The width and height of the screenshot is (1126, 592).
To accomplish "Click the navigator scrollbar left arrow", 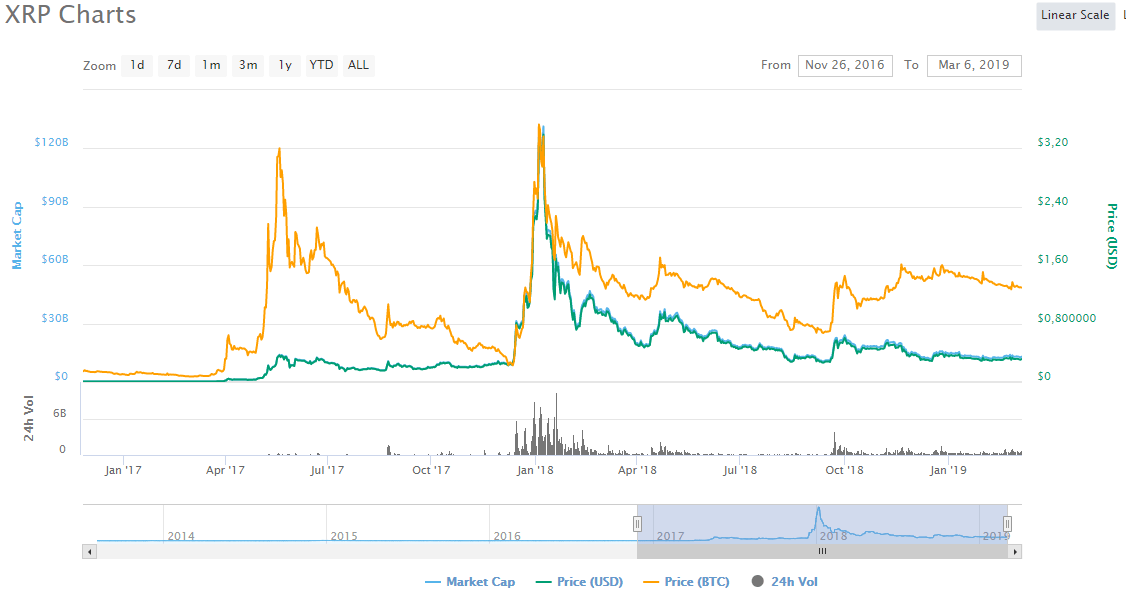I will pos(89,551).
